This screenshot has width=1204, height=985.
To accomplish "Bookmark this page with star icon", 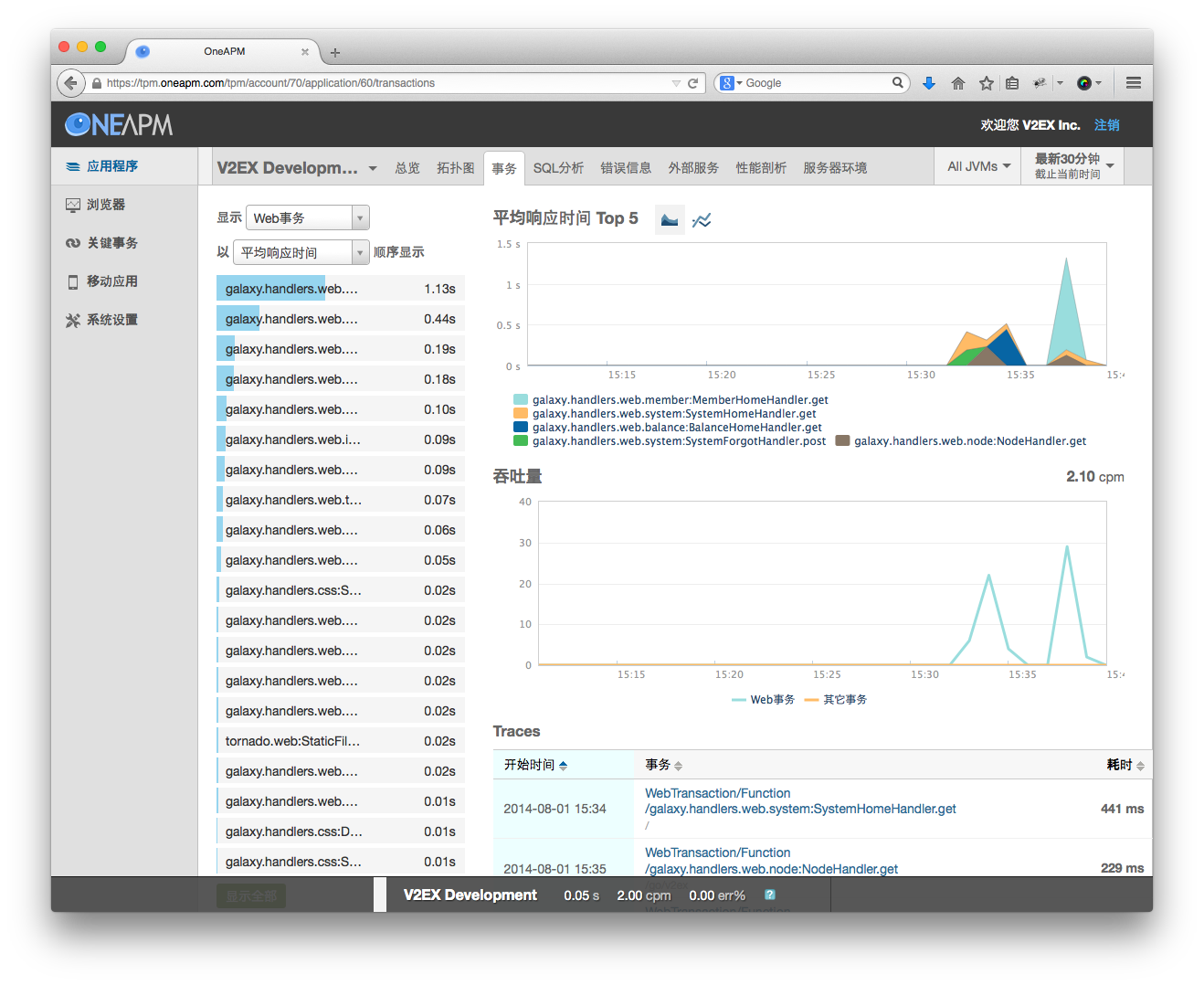I will (x=986, y=83).
